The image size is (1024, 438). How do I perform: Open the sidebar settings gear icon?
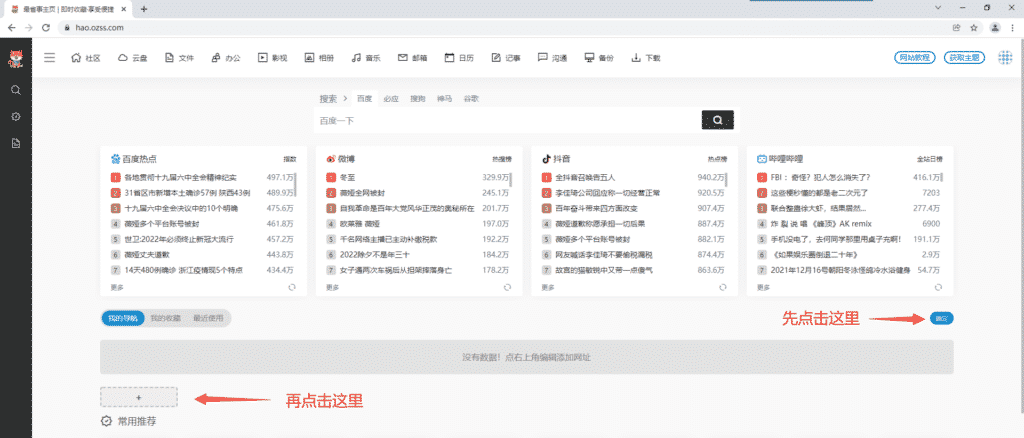click(x=16, y=116)
